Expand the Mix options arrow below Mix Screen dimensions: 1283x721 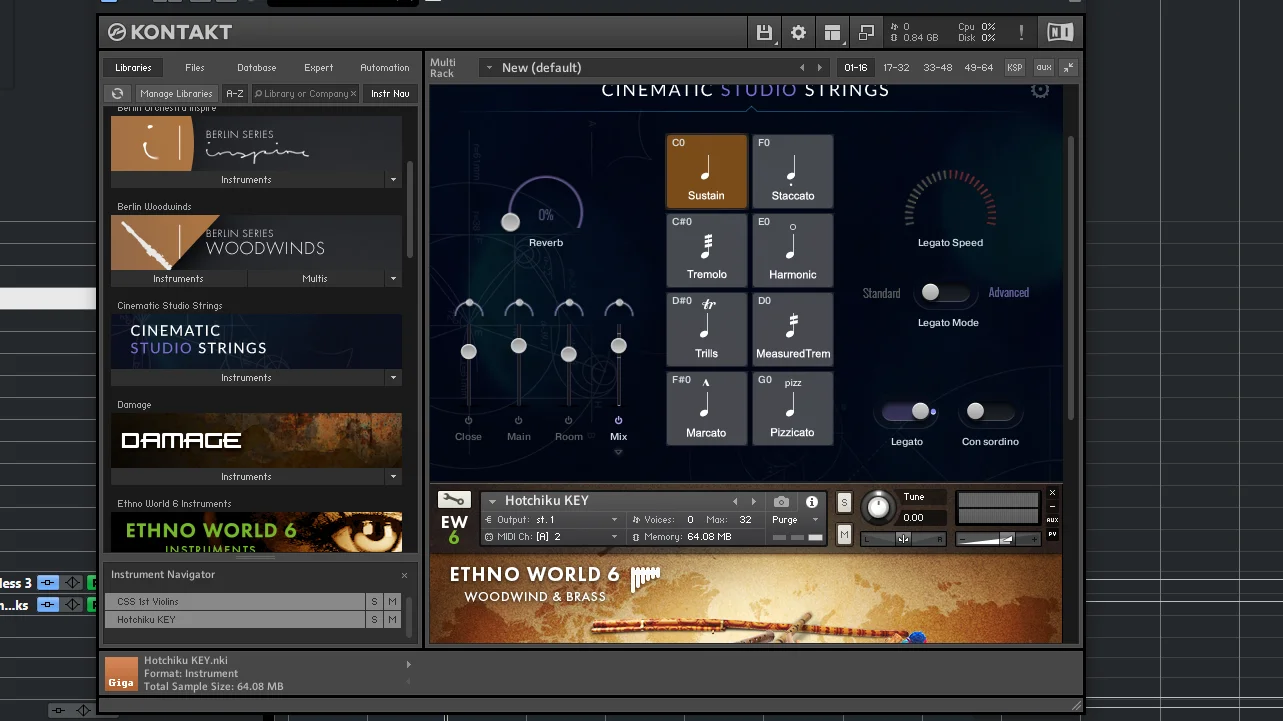pos(618,452)
